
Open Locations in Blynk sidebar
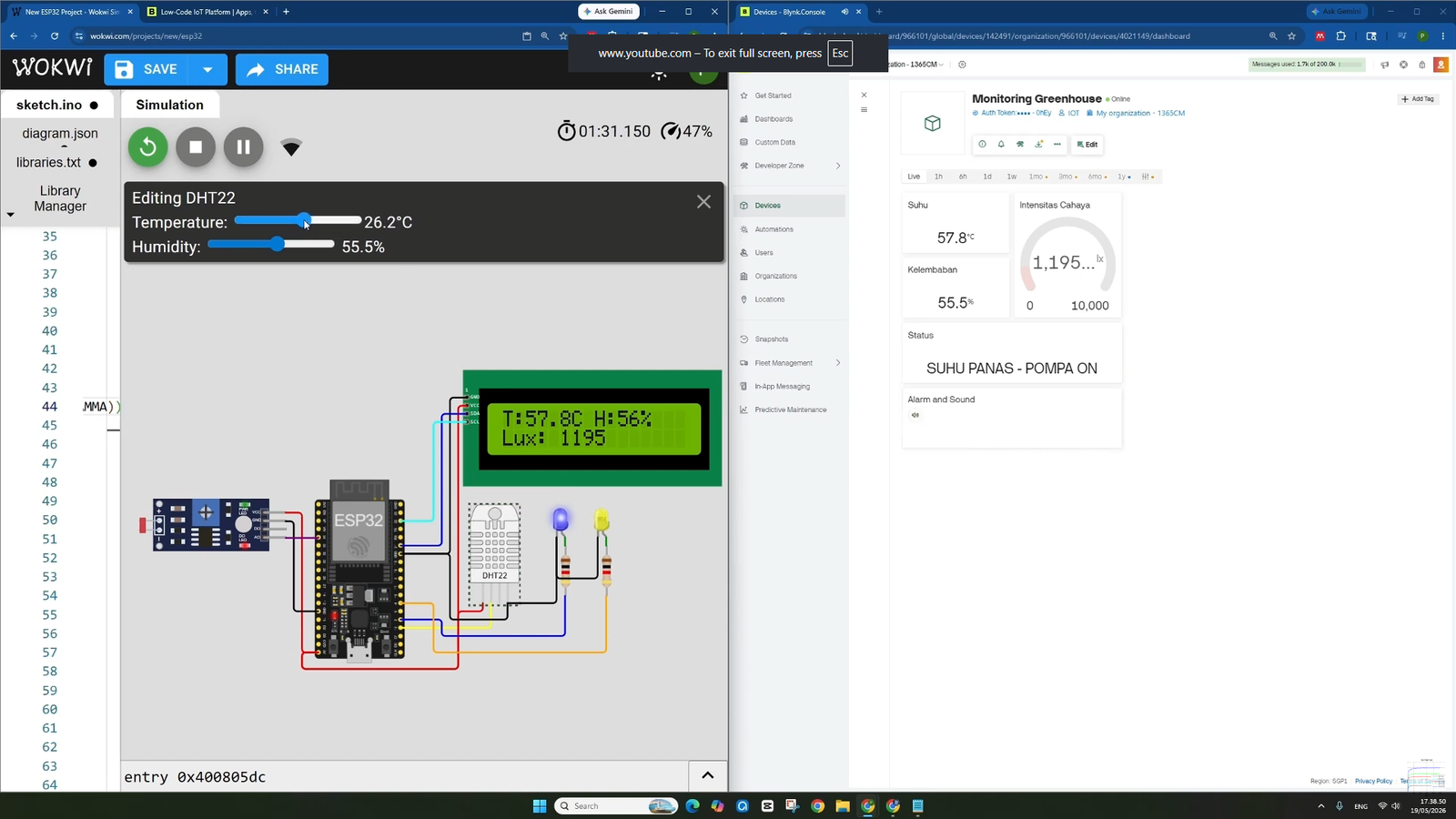click(769, 299)
